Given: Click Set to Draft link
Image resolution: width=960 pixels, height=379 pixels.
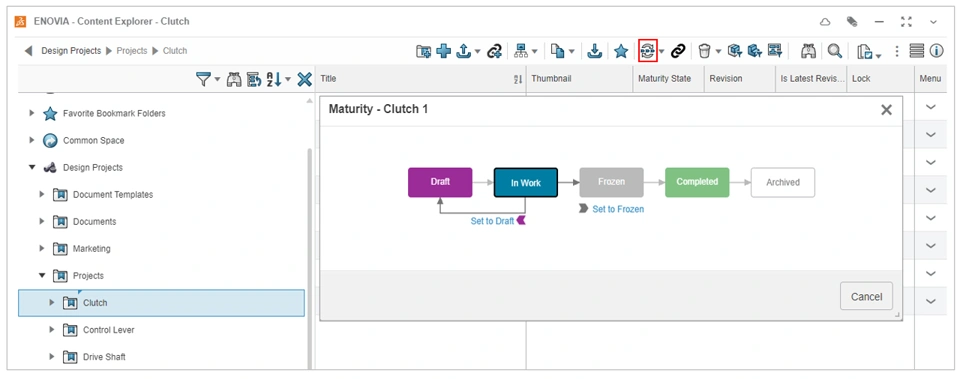Looking at the screenshot, I should click(492, 221).
